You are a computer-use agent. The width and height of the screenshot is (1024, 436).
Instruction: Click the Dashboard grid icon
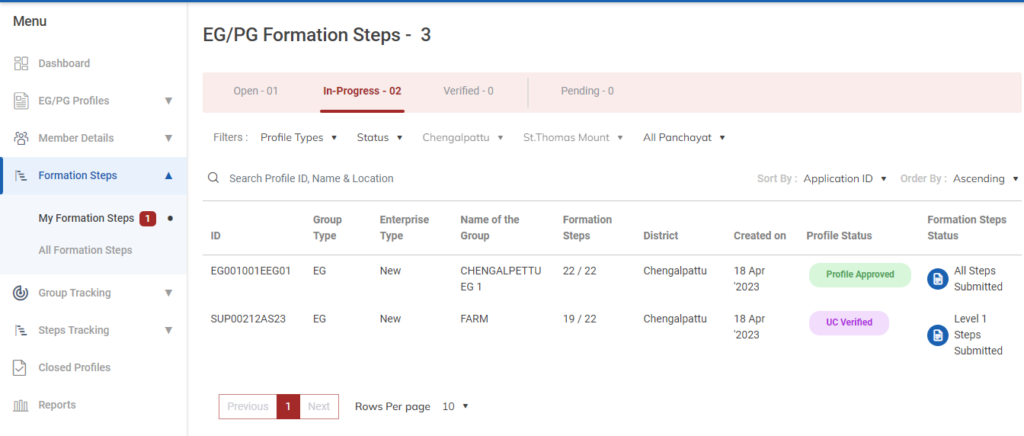point(20,64)
